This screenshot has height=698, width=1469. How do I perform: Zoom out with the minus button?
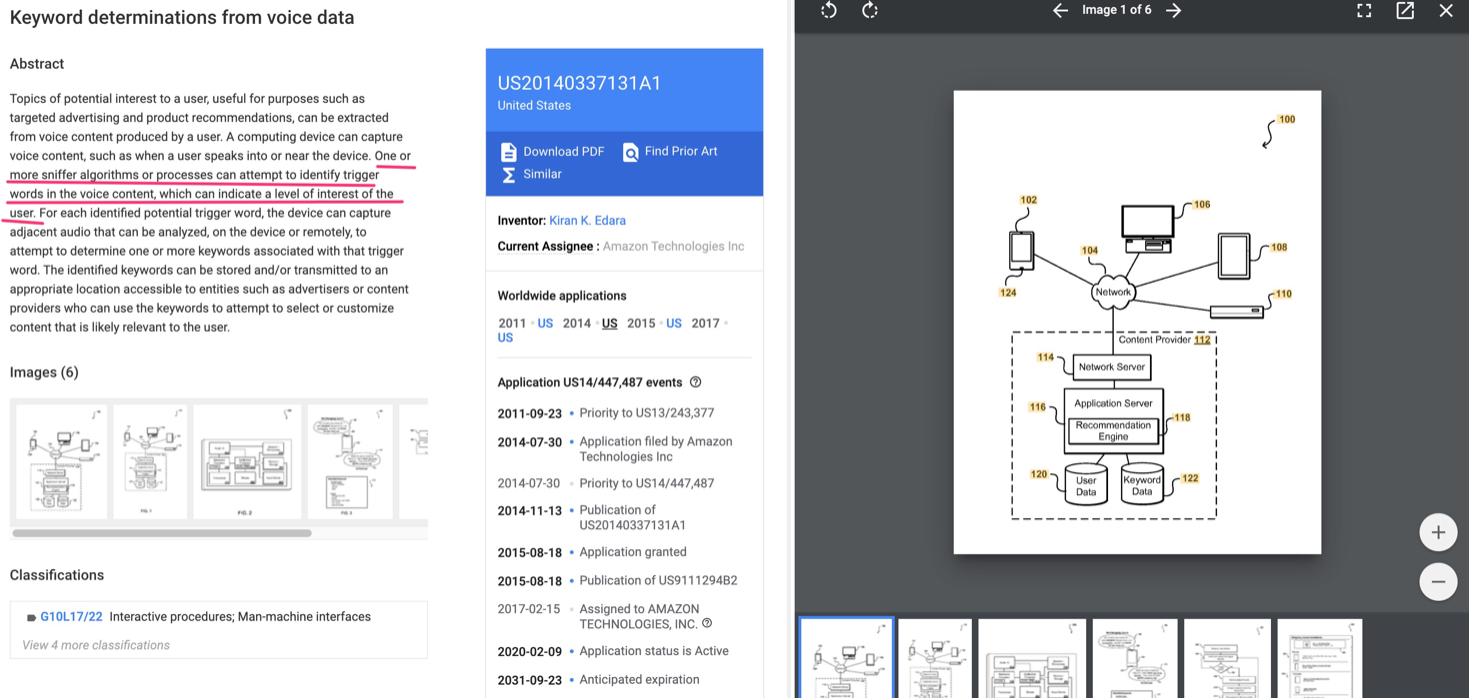[1438, 581]
